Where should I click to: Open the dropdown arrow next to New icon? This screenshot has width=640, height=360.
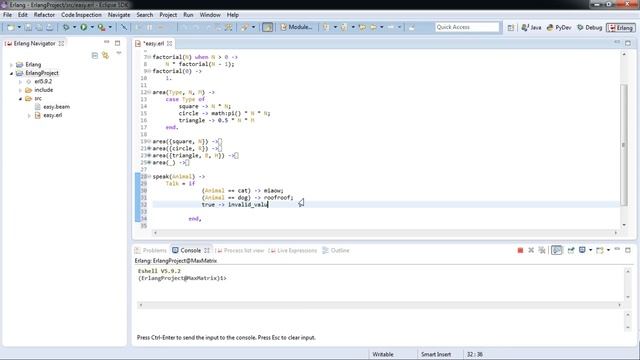19,27
